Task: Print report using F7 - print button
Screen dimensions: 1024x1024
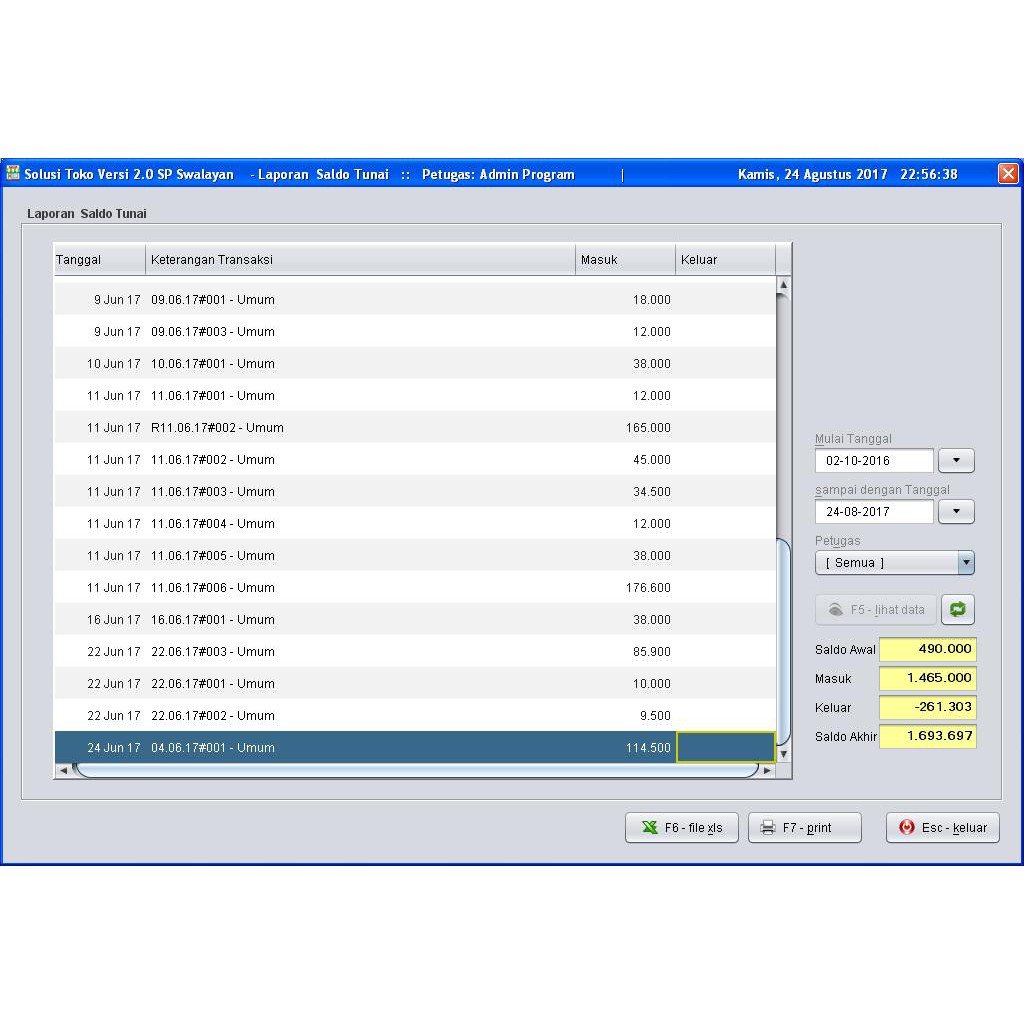Action: [805, 827]
